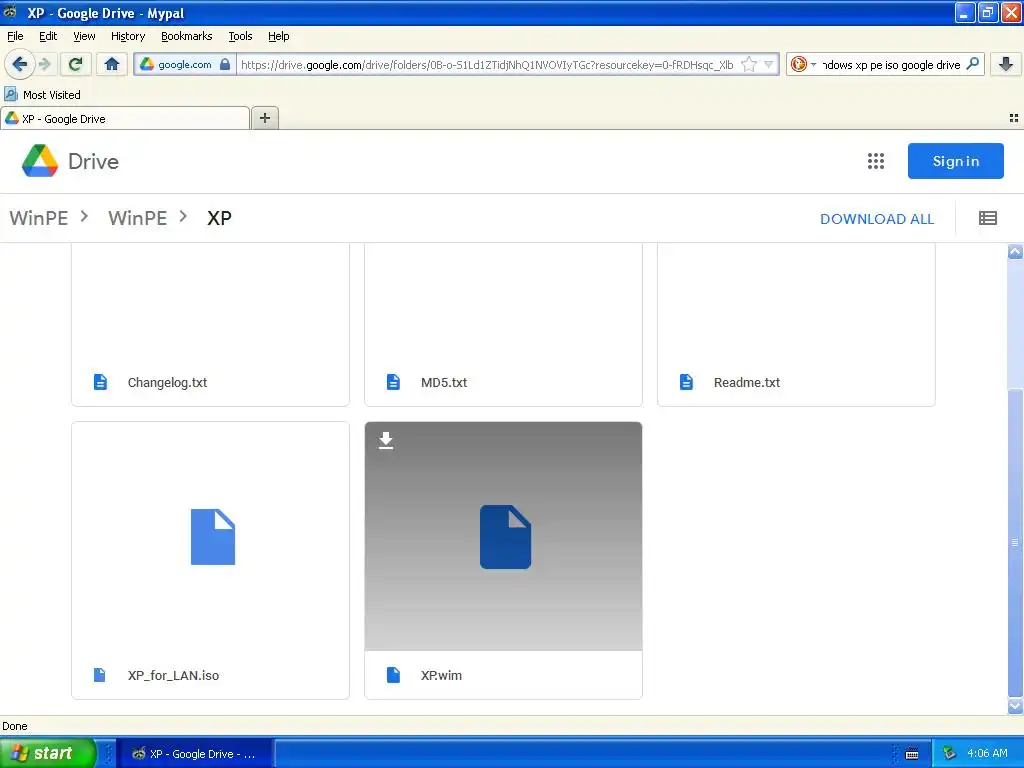Click the scrollbar up arrow
Screen dimensions: 1024x768
[x=1015, y=252]
